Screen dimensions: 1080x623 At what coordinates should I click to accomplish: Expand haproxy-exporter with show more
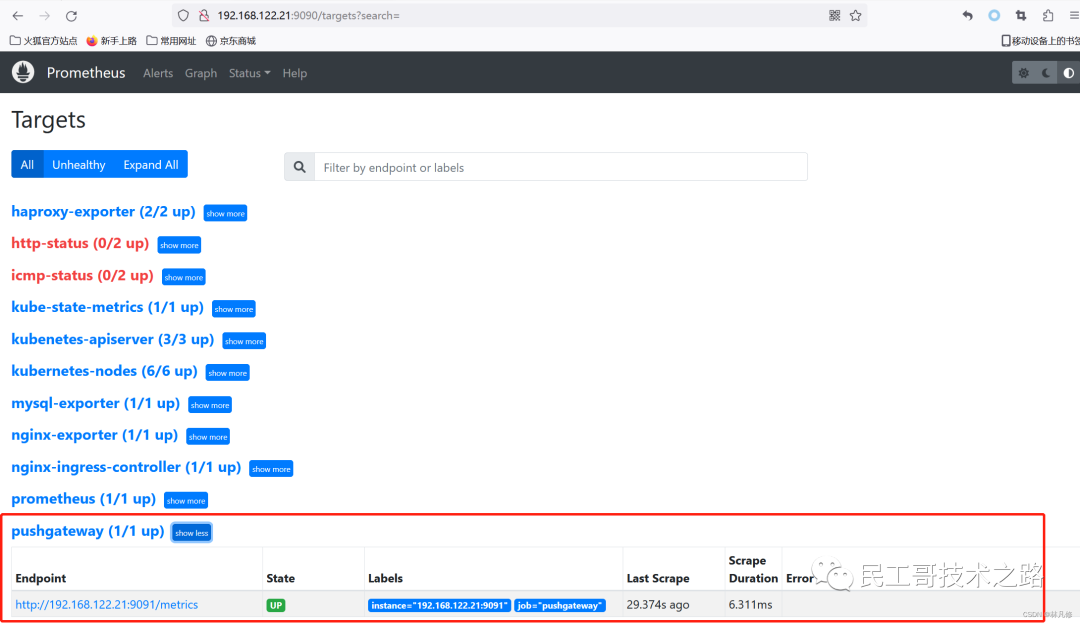pos(225,212)
